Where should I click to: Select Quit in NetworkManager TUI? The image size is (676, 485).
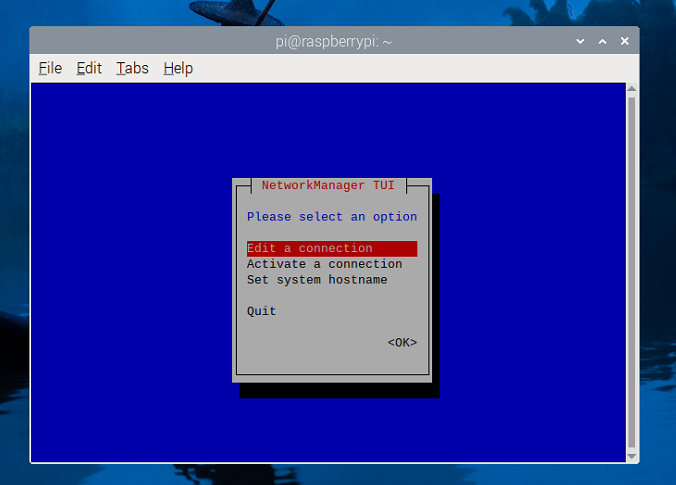click(261, 311)
